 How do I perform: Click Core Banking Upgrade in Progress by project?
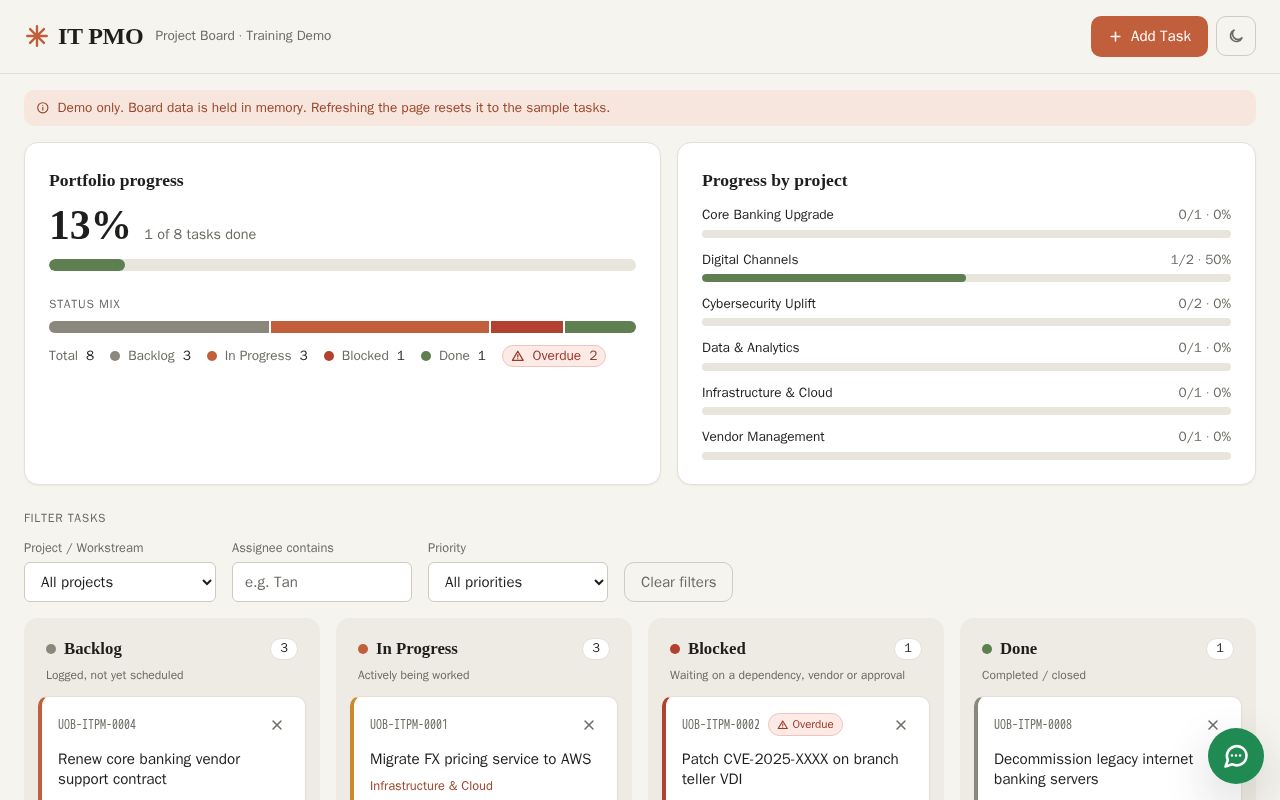pos(768,215)
